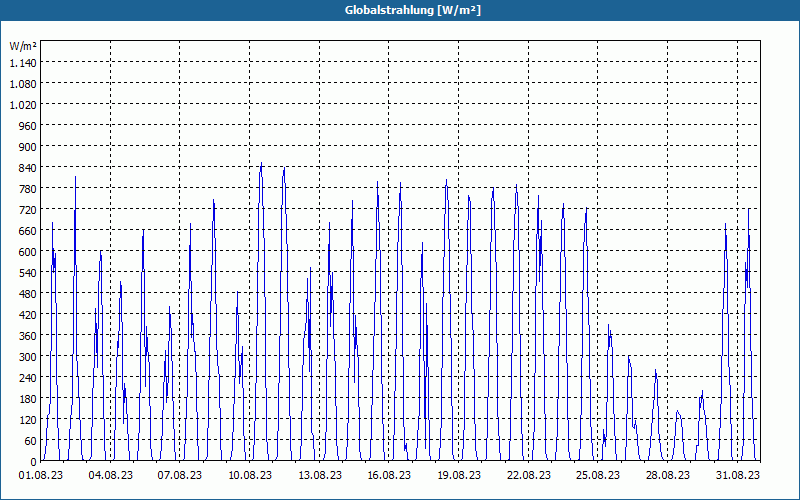Click the 13.08.23 date label

(320, 475)
